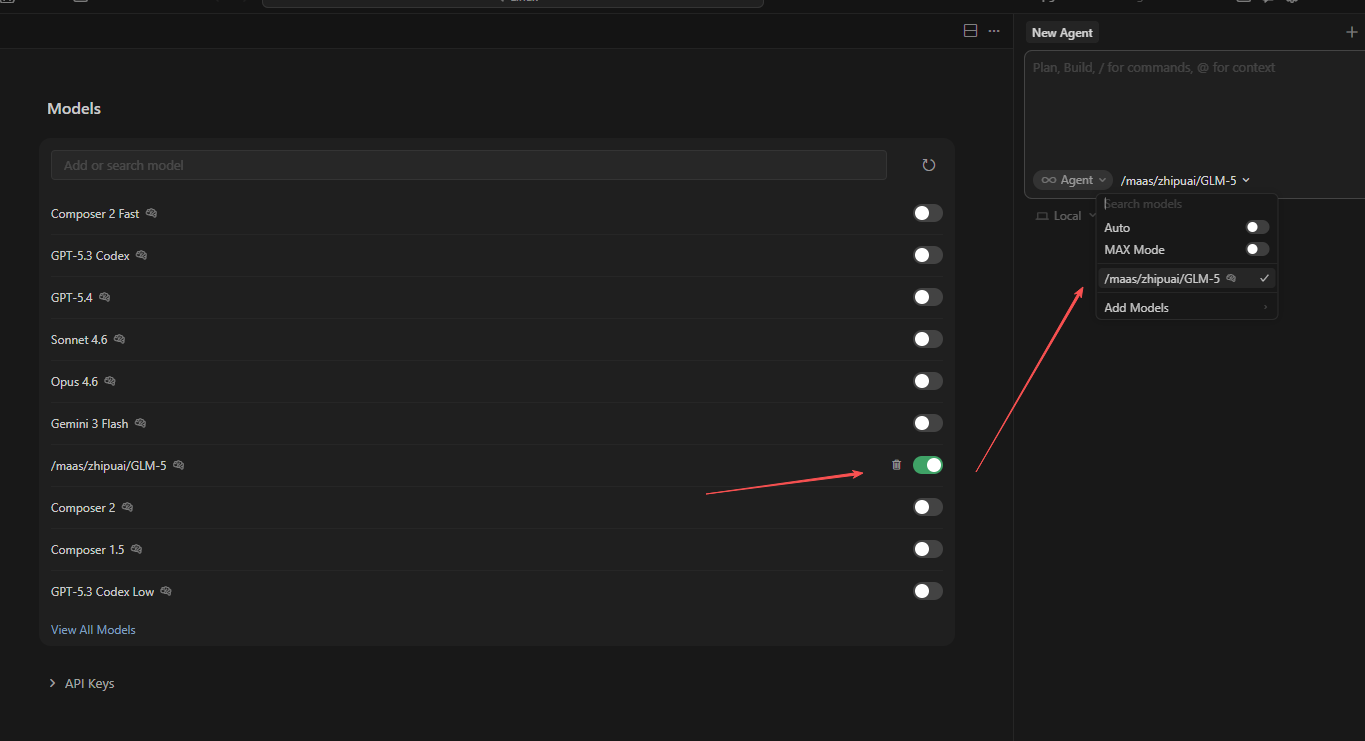The width and height of the screenshot is (1365, 741).
Task: Open the View All Models link
Action: (93, 630)
